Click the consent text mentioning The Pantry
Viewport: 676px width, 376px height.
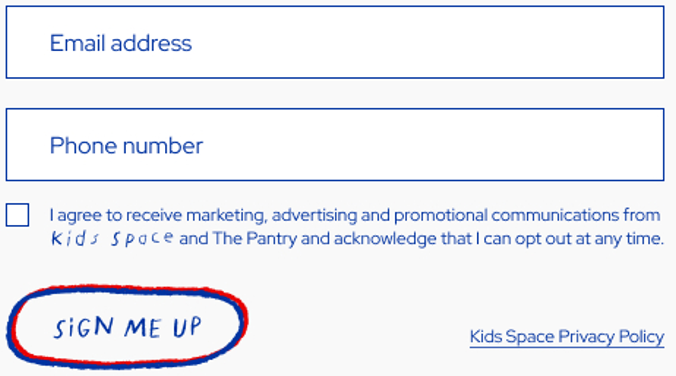(x=357, y=227)
